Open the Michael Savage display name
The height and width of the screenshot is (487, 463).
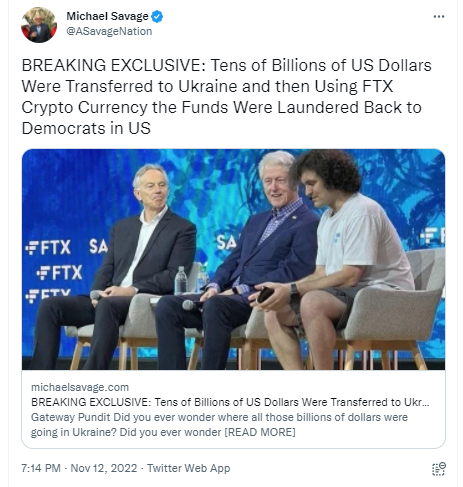point(107,16)
